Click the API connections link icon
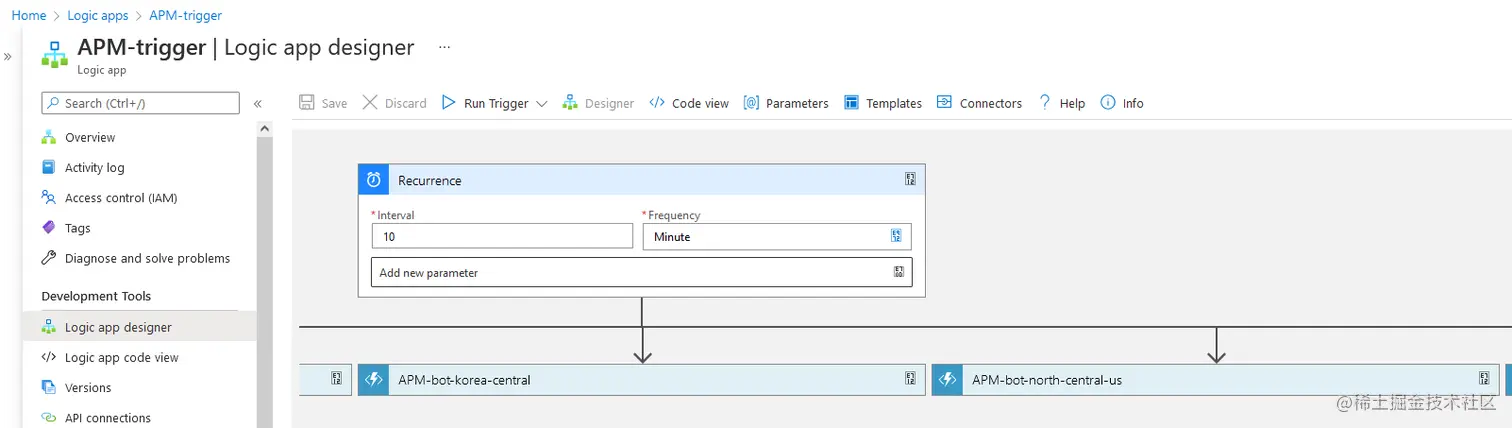The image size is (1512, 428). 48,417
